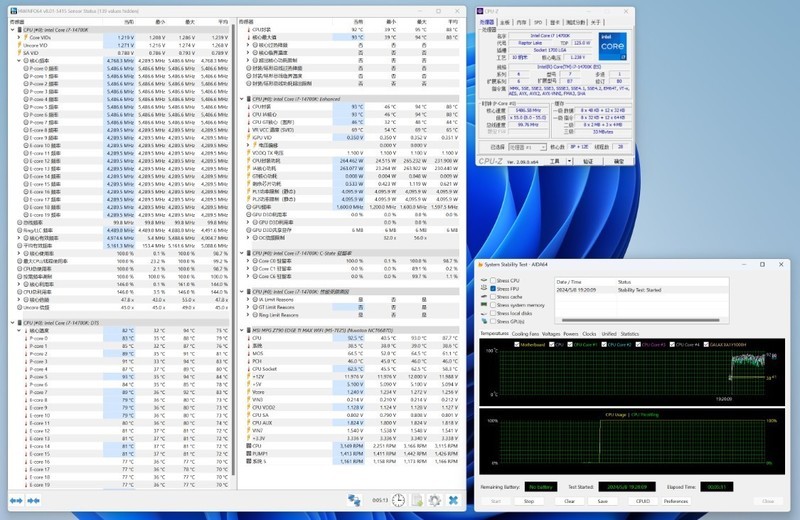
Task: Click the HWiNFO collapse columns arrows icon
Action: point(34,500)
